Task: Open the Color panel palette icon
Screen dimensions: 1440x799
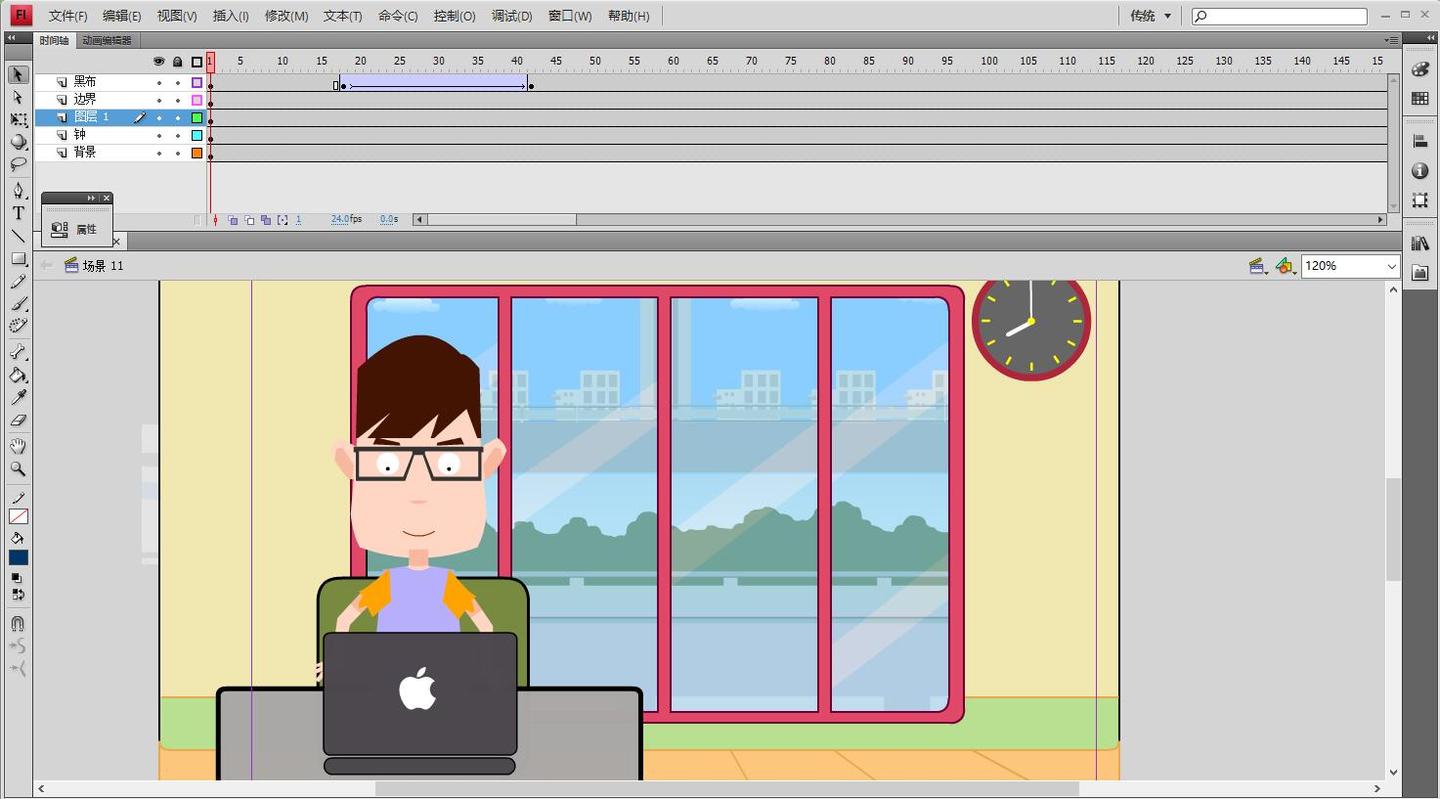Action: [x=1420, y=70]
